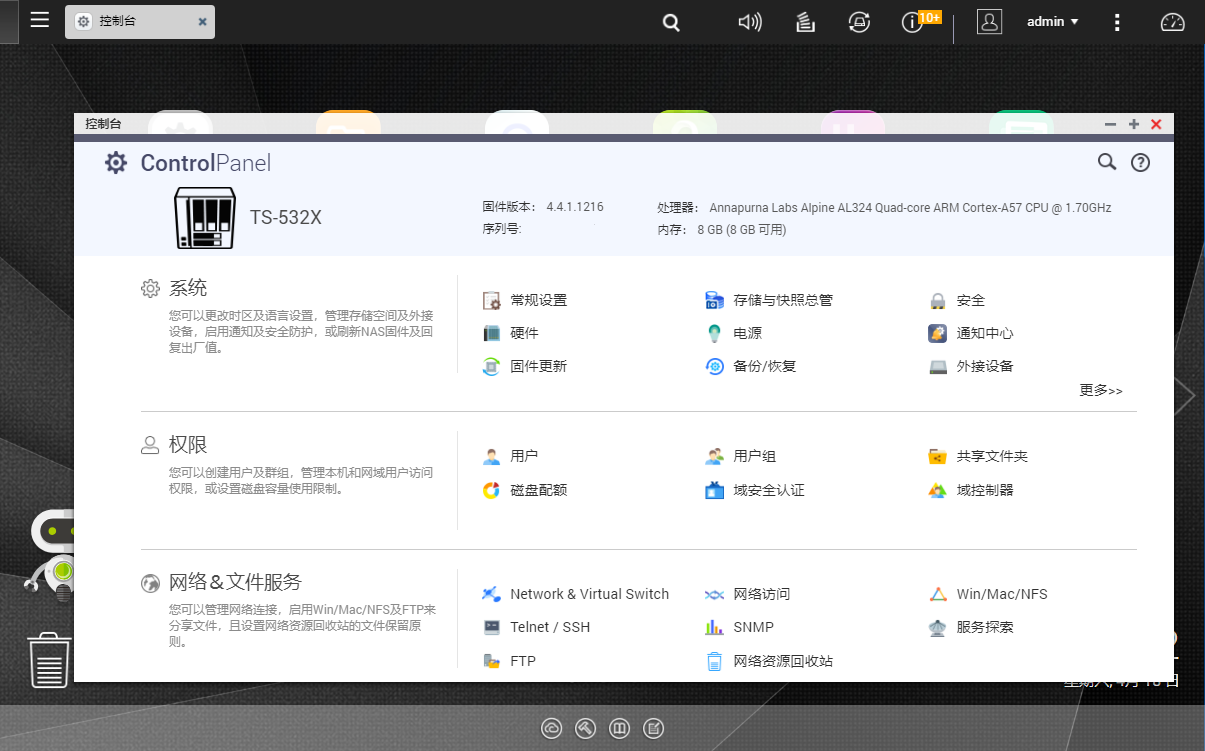
Task: Close the 控制台 tab in the taskbar
Action: pyautogui.click(x=202, y=21)
